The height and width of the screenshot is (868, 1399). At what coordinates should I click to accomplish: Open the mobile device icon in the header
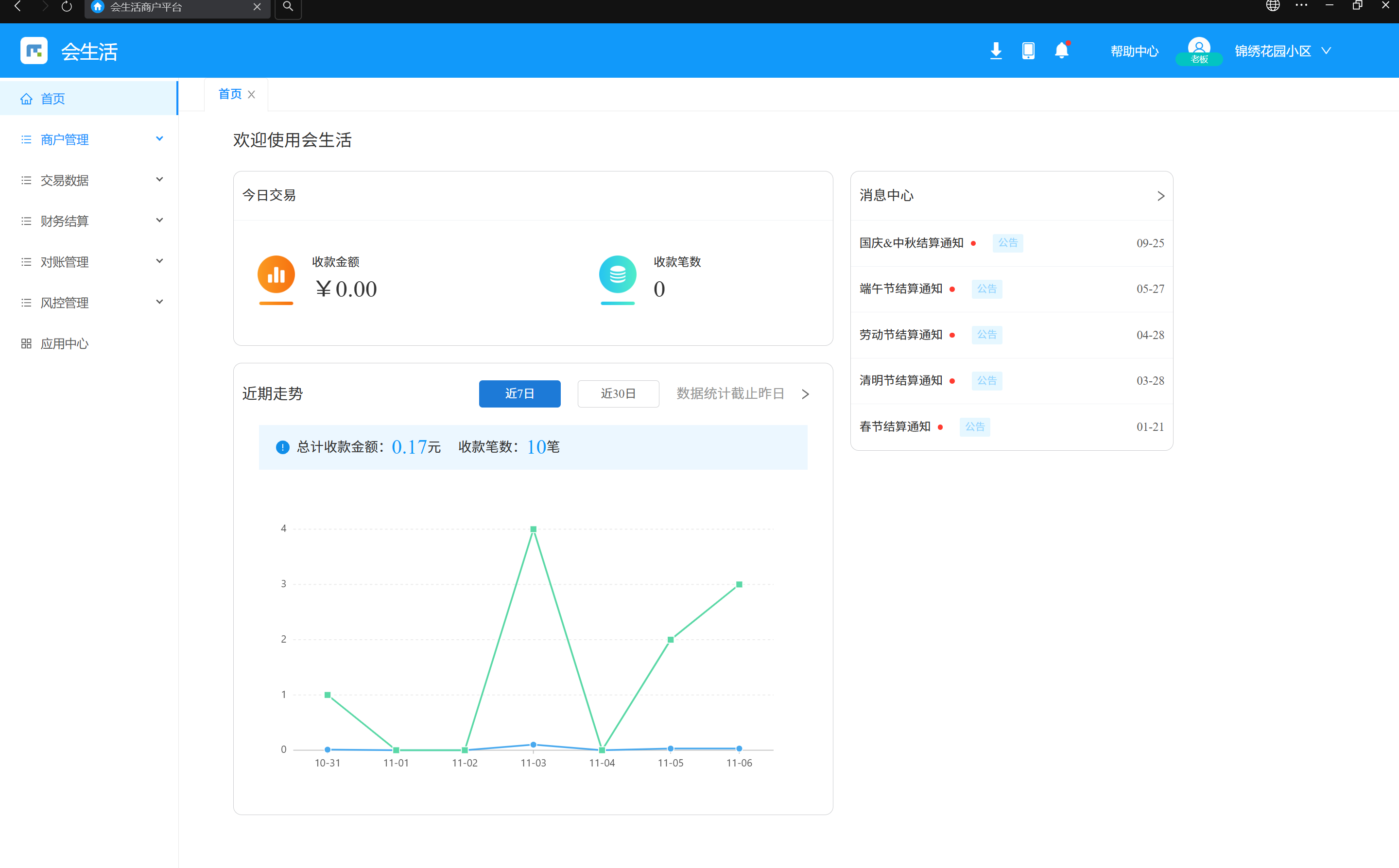[x=1028, y=51]
